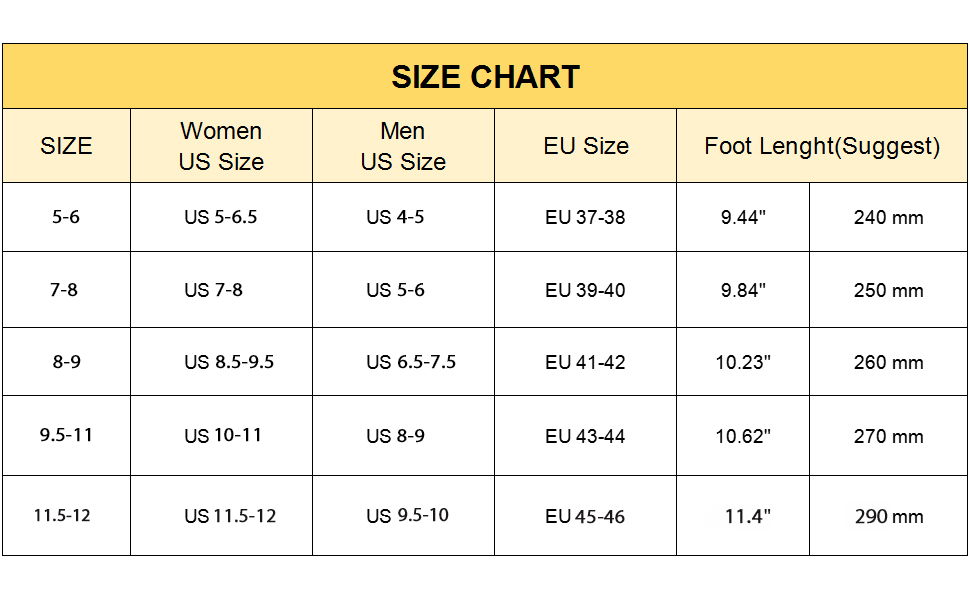Viewport: 970px width, 600px height.
Task: Click the 9.84" foot length cell
Action: pos(743,290)
